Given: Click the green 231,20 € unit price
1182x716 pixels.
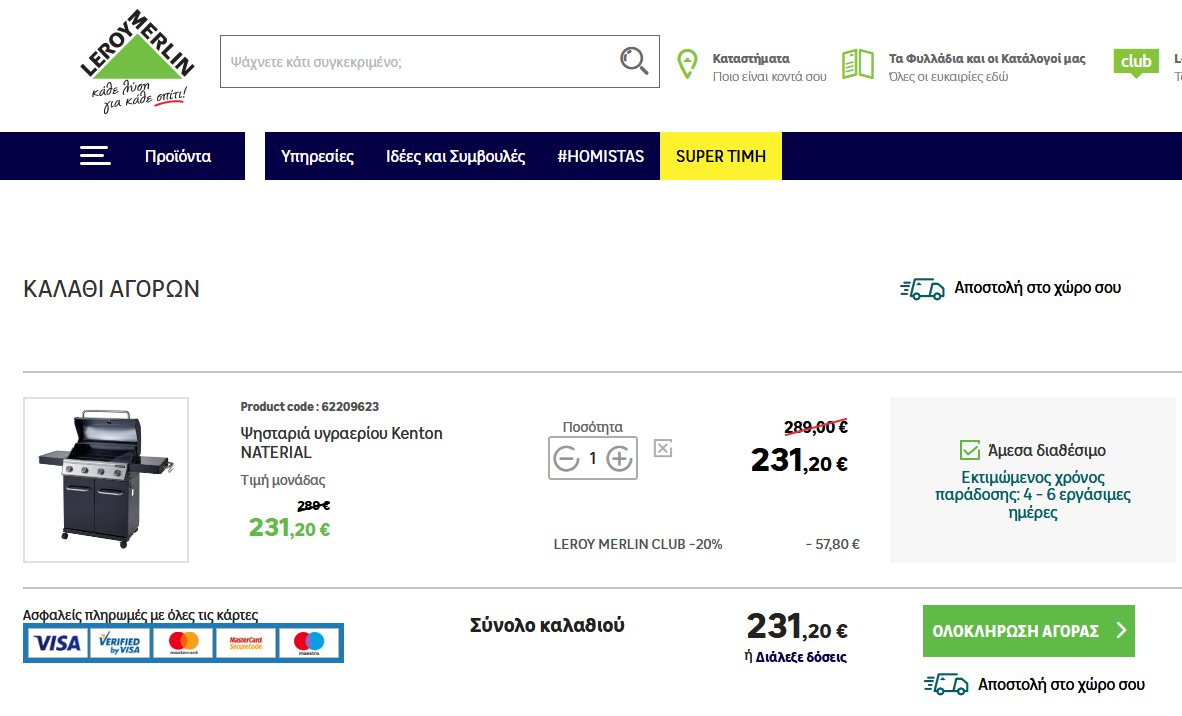Looking at the screenshot, I should [289, 528].
